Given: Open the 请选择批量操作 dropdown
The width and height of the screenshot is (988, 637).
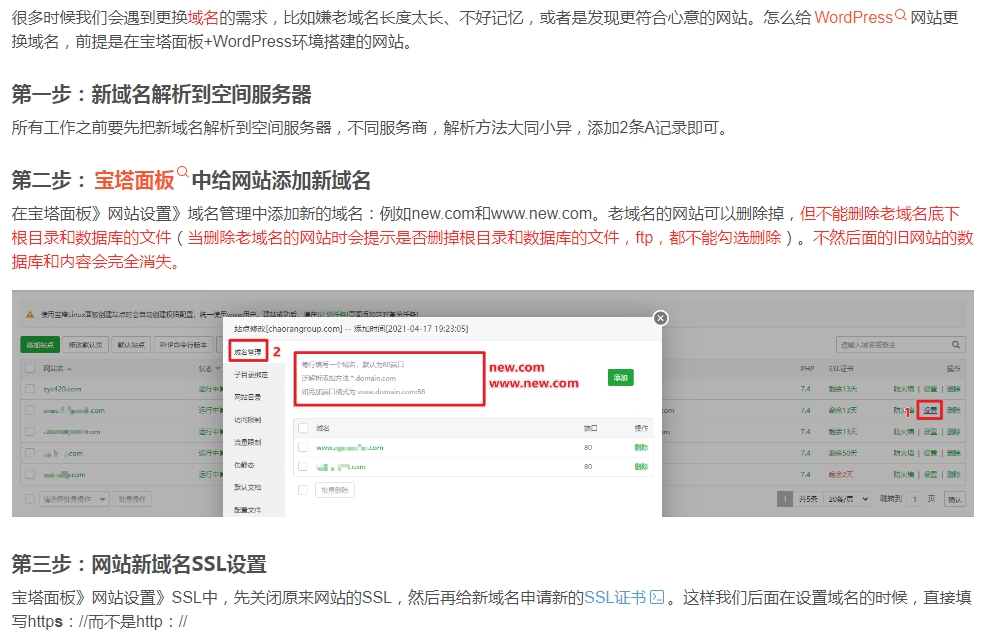Looking at the screenshot, I should pyautogui.click(x=75, y=499).
